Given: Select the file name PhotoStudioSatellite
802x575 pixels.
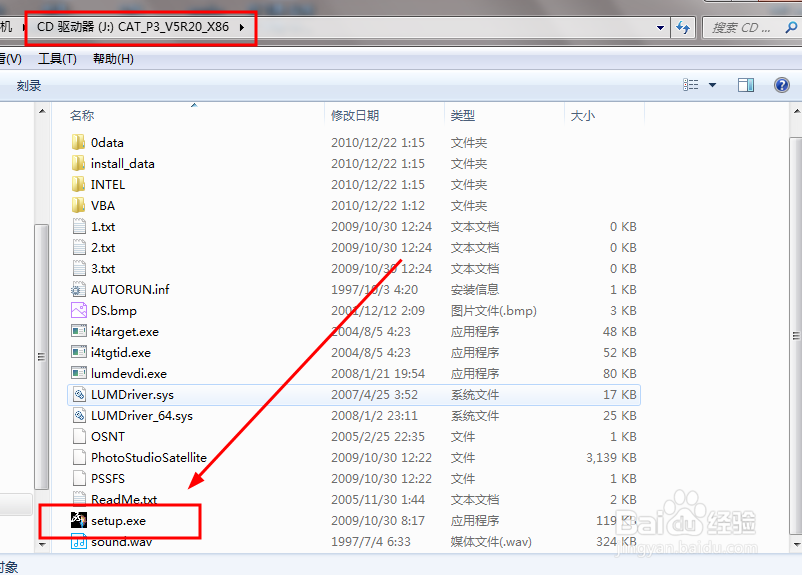Looking at the screenshot, I should (x=149, y=457).
